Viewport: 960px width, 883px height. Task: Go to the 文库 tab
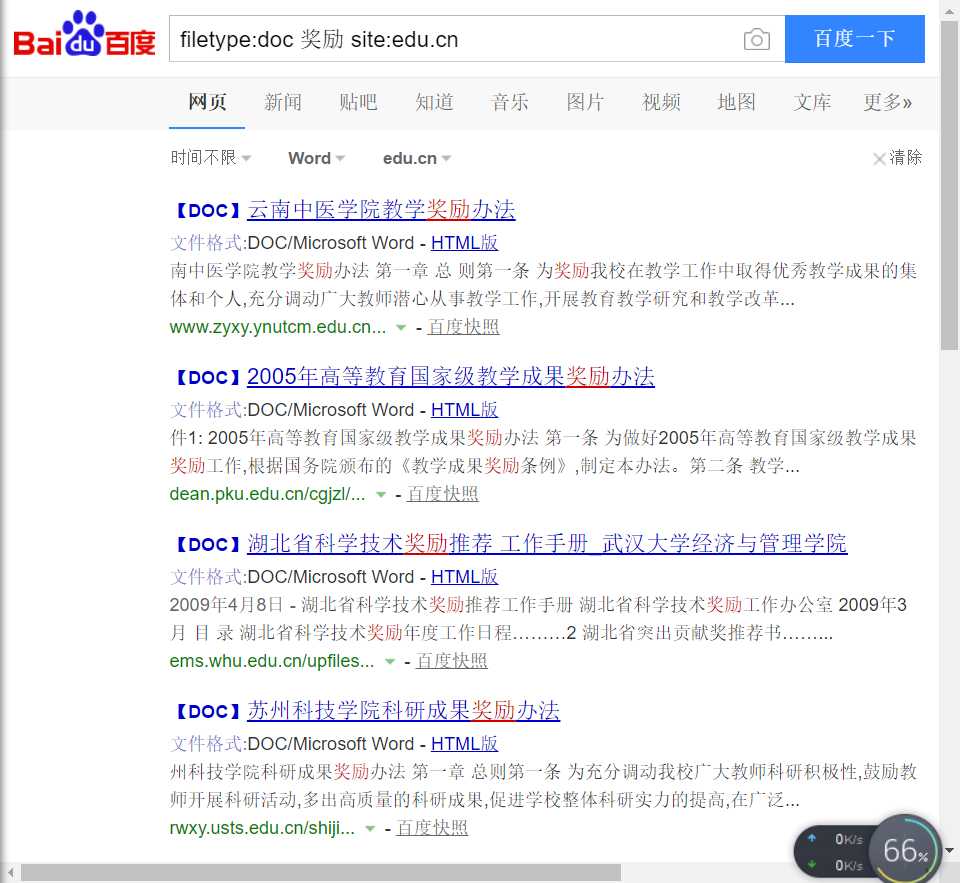(812, 102)
